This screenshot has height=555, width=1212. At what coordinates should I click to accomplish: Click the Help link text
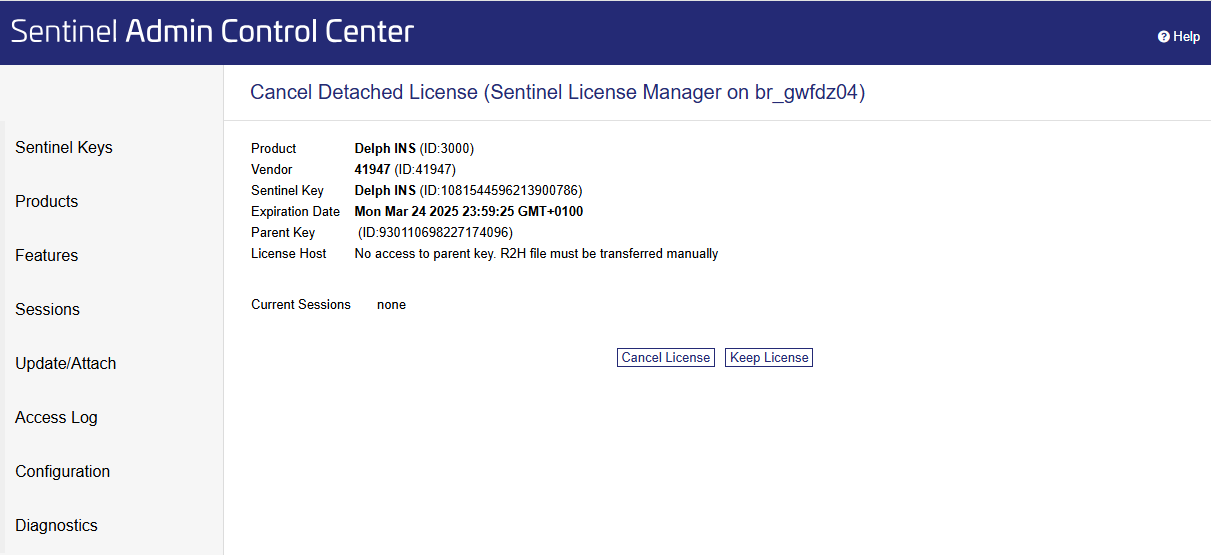(1187, 37)
